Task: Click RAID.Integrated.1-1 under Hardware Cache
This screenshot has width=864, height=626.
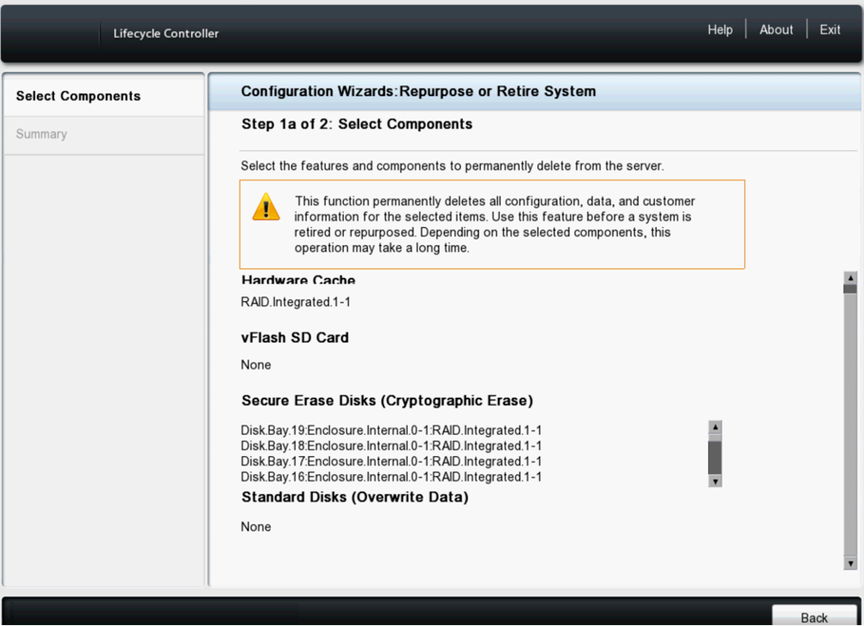Action: [x=295, y=302]
